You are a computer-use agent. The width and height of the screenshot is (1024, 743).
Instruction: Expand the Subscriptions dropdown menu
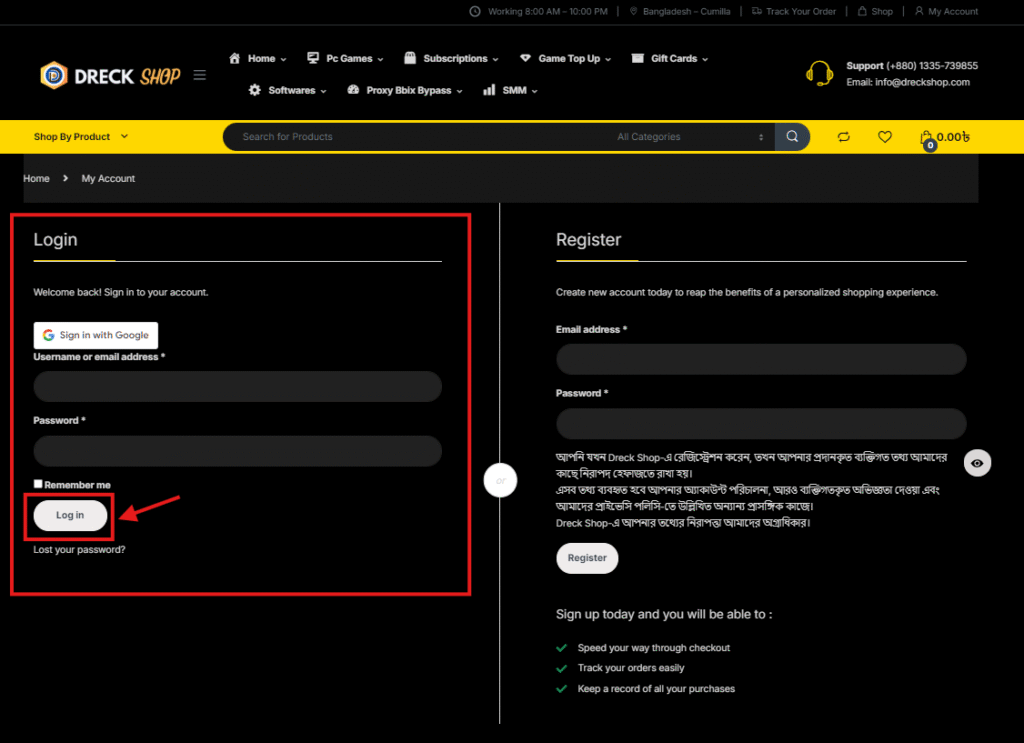point(496,59)
